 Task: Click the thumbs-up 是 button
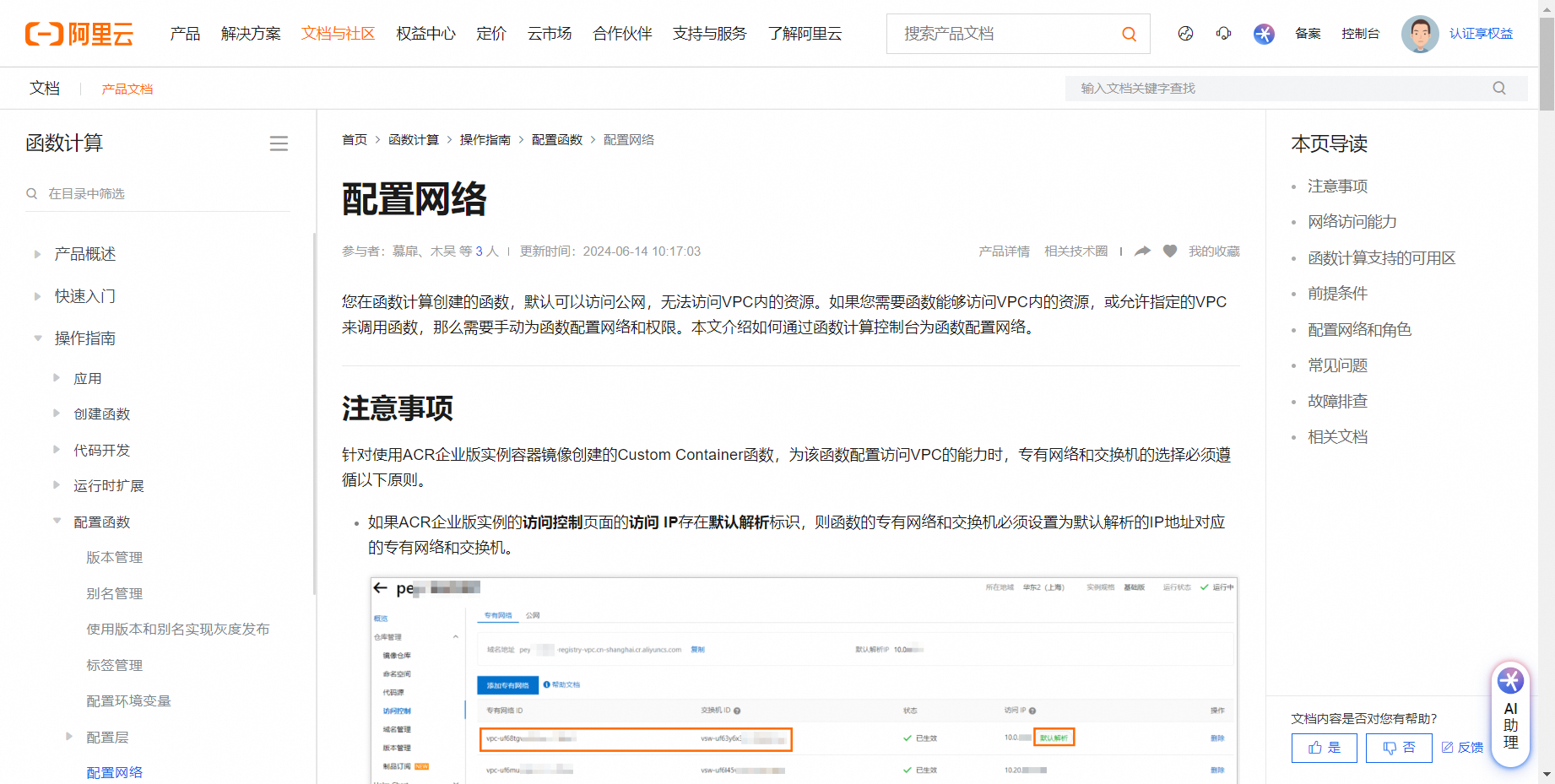[x=1325, y=748]
